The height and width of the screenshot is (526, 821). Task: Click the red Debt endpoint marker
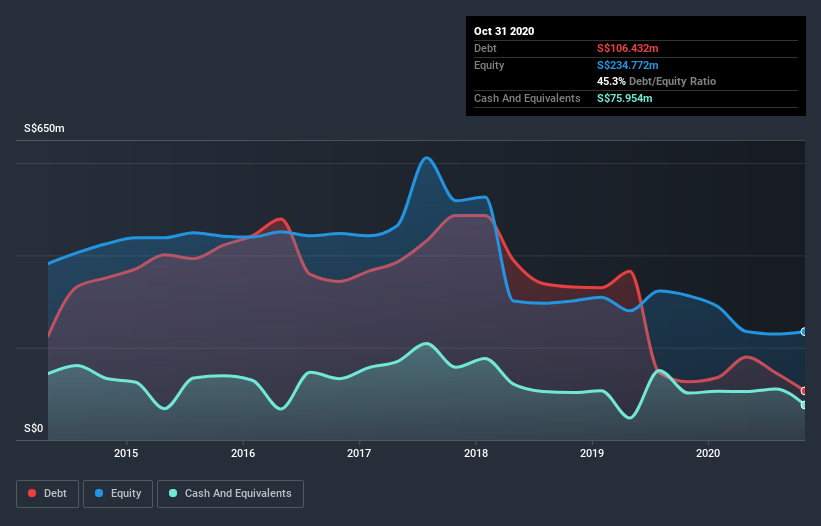pos(804,391)
